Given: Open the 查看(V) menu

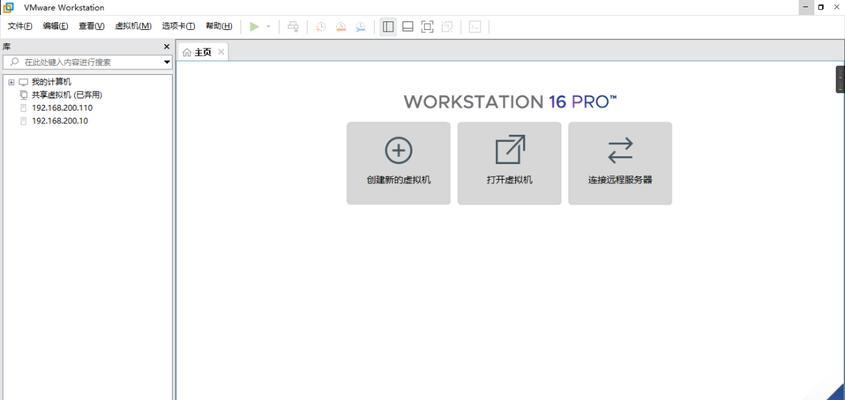Looking at the screenshot, I should tap(92, 26).
